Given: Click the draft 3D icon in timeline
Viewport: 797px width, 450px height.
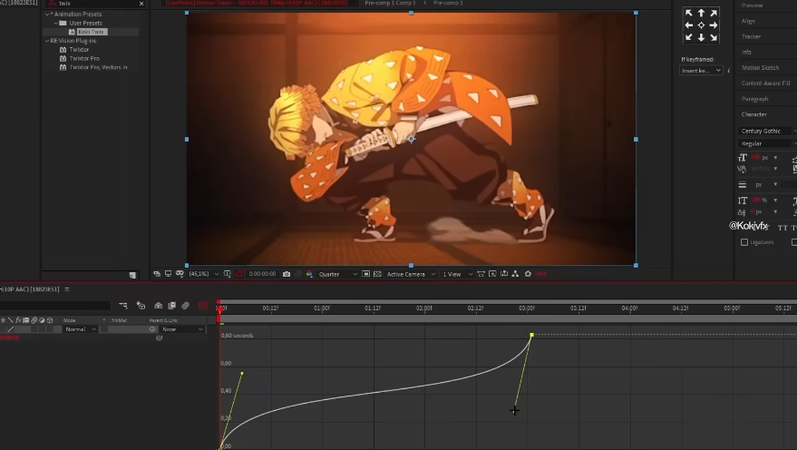Looking at the screenshot, I should coord(141,306).
